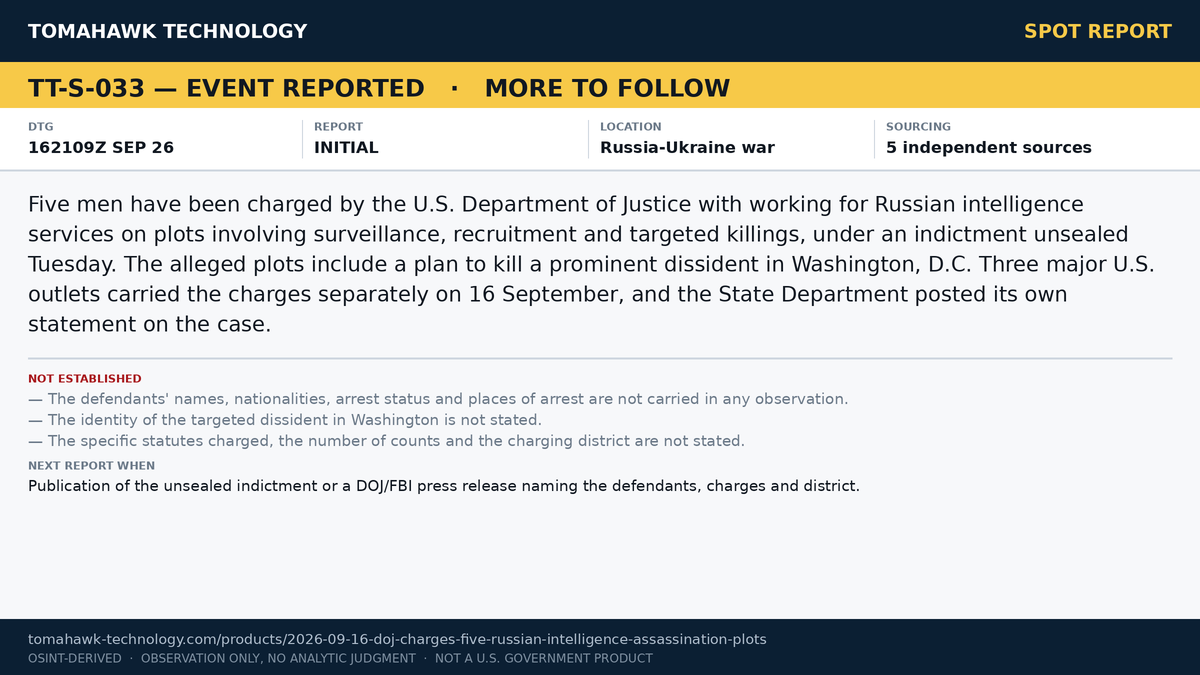Select the Russia-Ukraine war location value
Screen dimensions: 1200x675
687,148
